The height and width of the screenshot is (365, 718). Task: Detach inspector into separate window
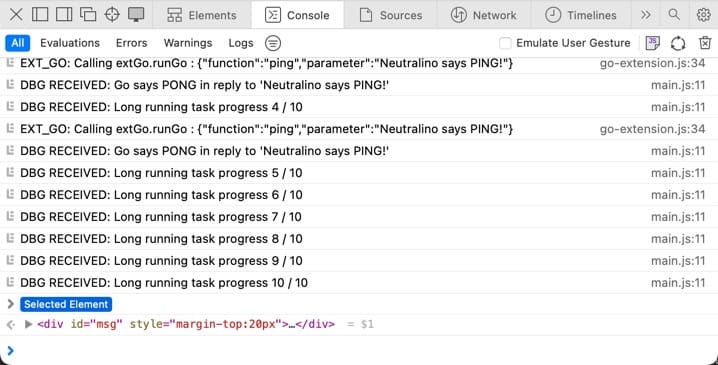click(x=88, y=15)
